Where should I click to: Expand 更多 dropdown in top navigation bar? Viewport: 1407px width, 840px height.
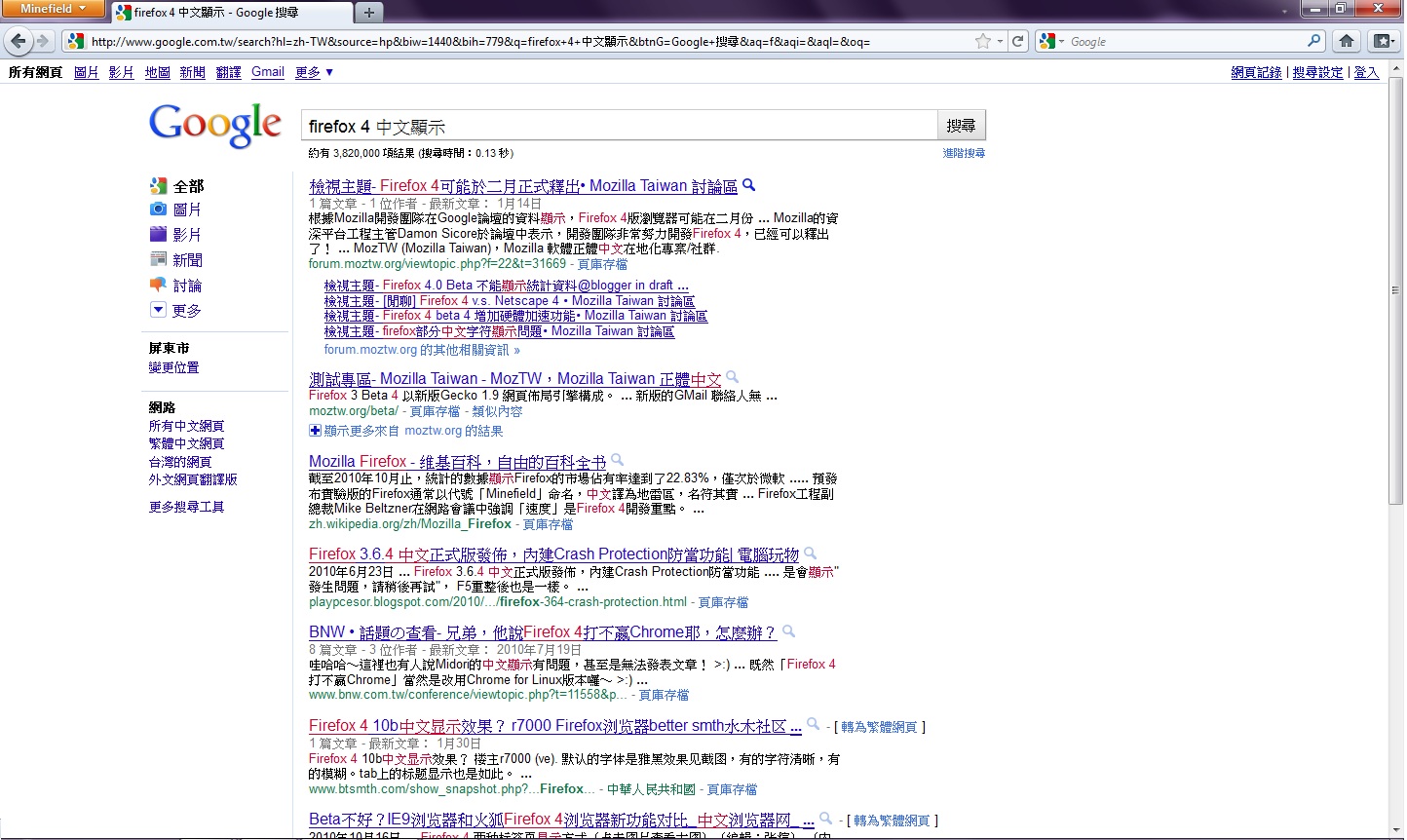coord(314,72)
